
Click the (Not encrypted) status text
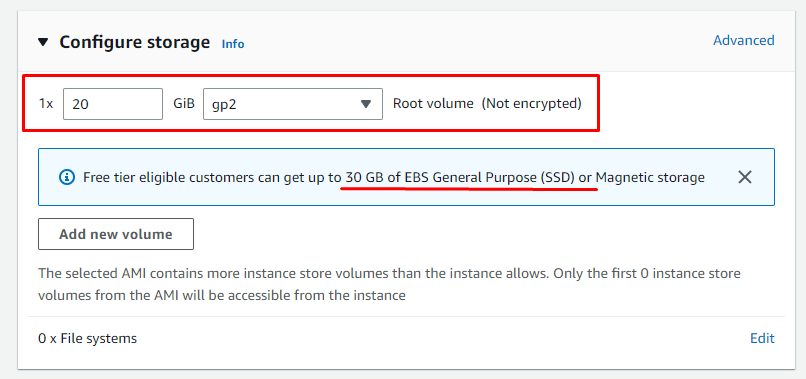[532, 103]
